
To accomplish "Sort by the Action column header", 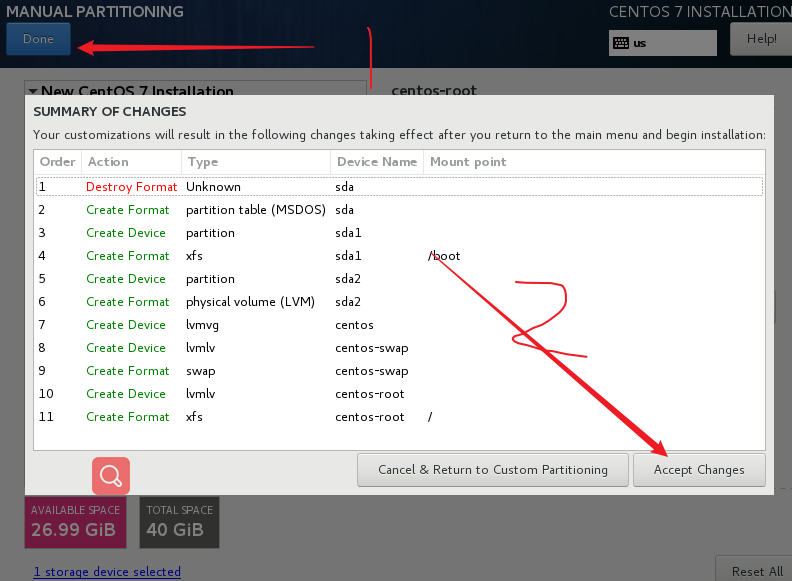I will 131,162.
